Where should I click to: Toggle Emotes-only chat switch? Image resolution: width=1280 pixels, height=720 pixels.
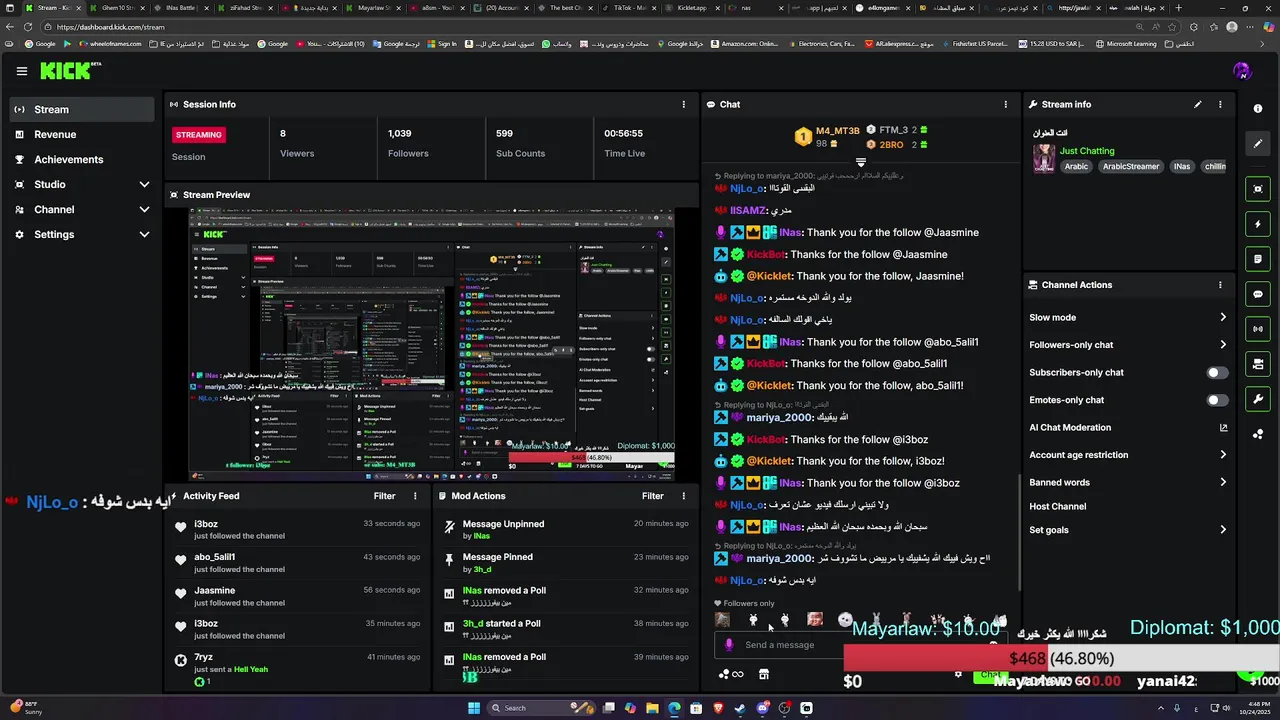pyautogui.click(x=1217, y=400)
